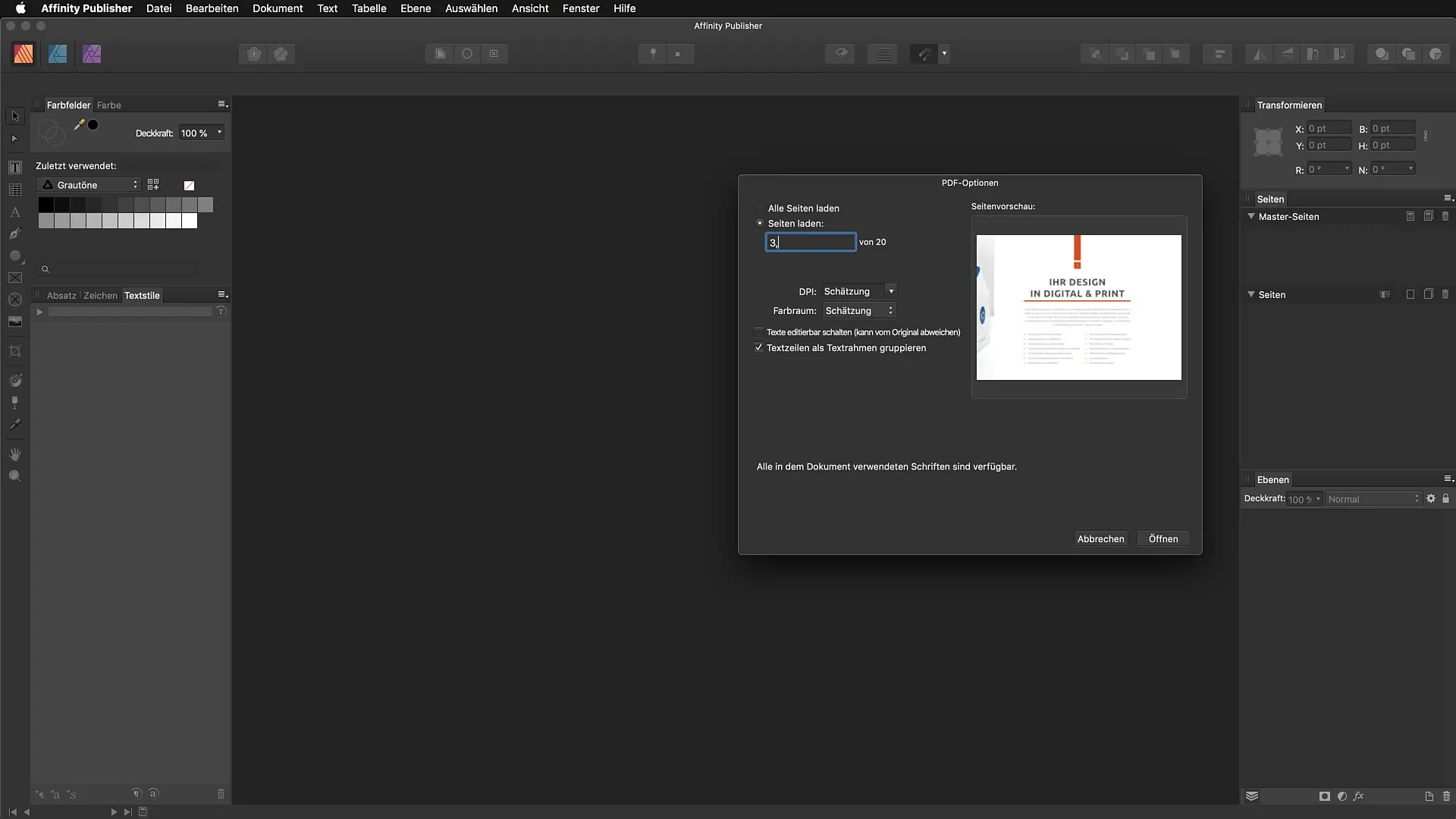Image resolution: width=1456 pixels, height=819 pixels.
Task: Click the Seiten laden page number field
Action: (x=811, y=242)
